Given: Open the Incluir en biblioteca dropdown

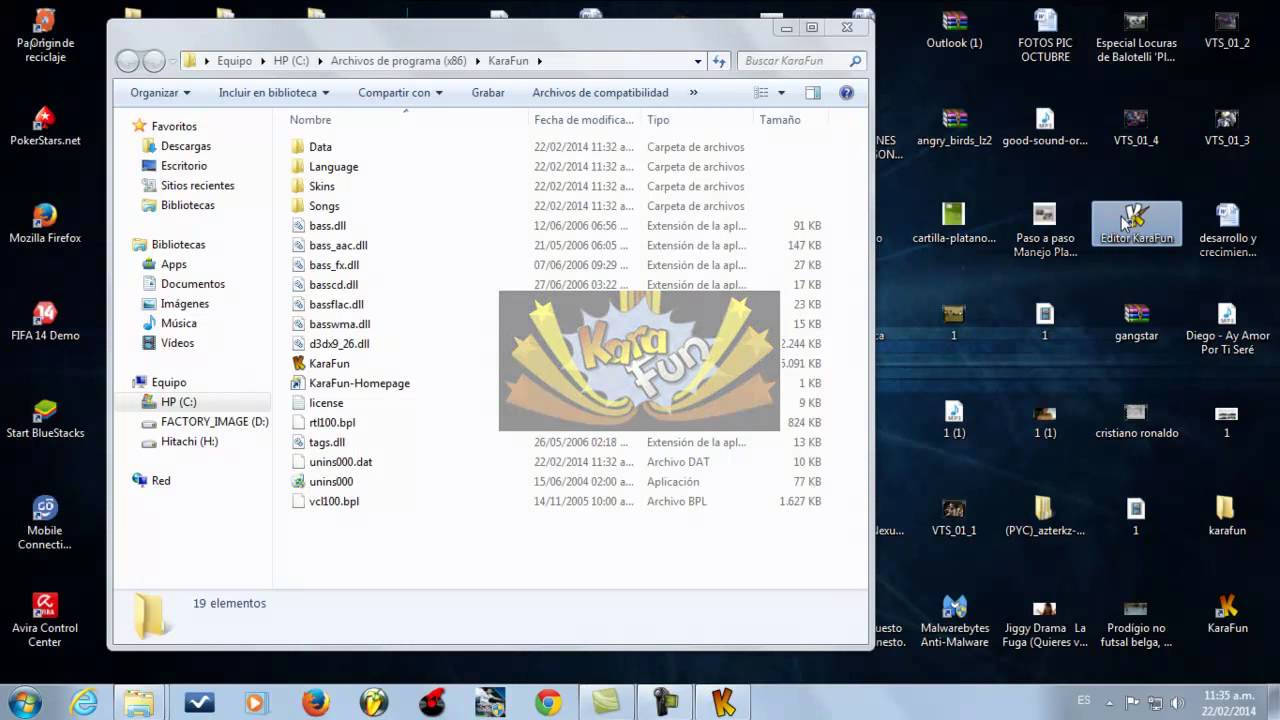Looking at the screenshot, I should pyautogui.click(x=274, y=93).
